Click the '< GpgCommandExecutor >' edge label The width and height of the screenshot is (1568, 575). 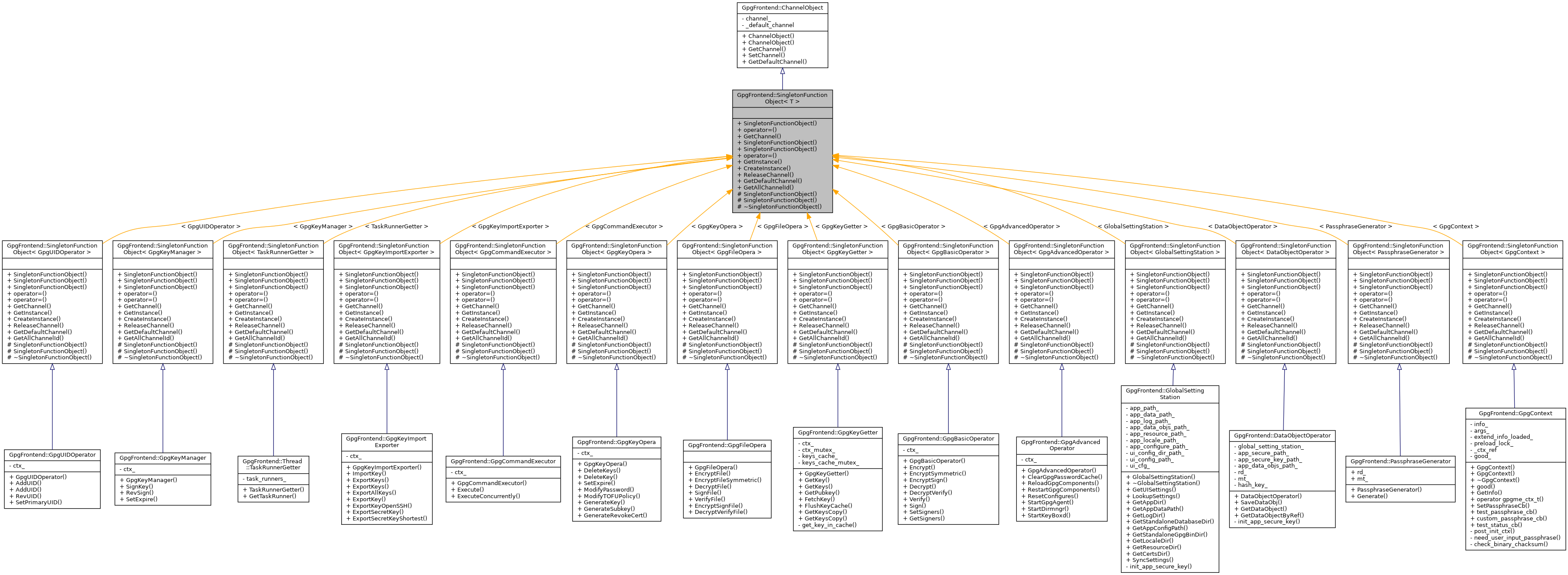click(624, 227)
